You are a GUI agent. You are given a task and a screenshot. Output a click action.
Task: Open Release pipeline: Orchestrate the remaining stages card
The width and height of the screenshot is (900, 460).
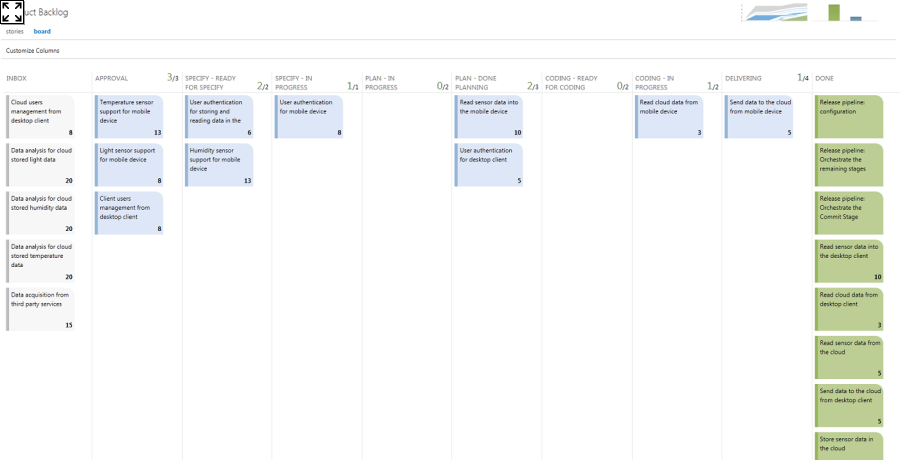point(849,165)
